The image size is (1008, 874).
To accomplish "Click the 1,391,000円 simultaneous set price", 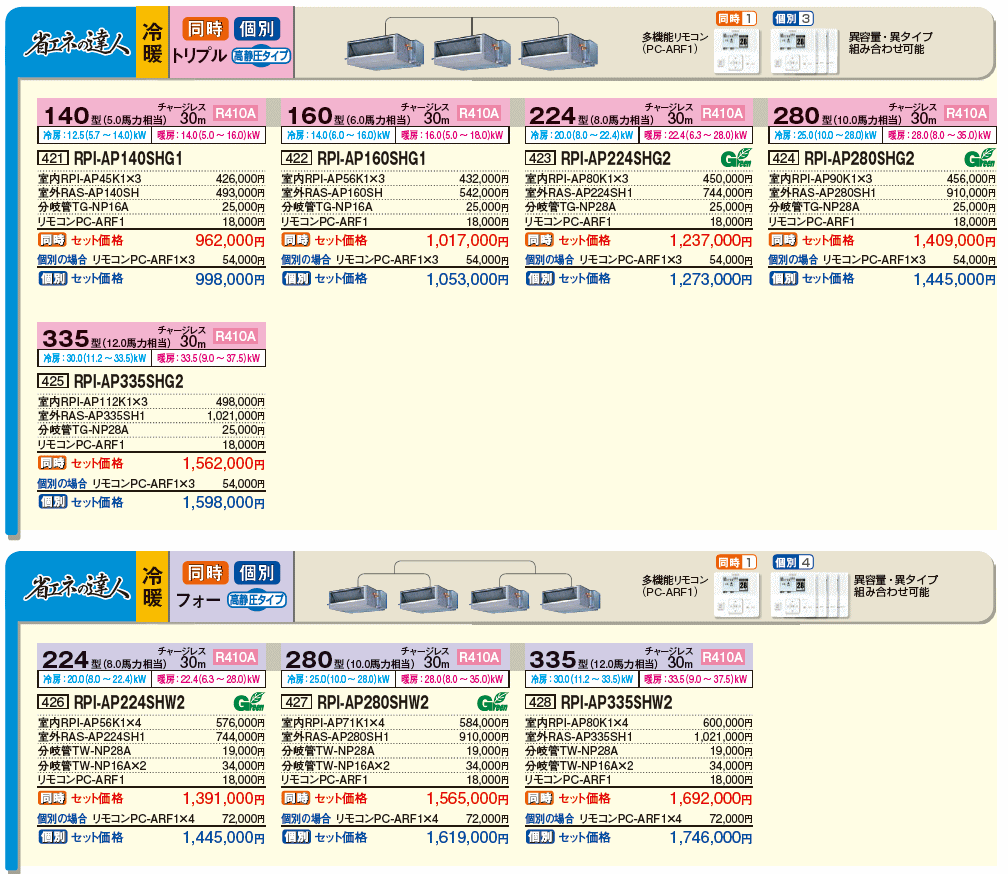I will 224,798.
